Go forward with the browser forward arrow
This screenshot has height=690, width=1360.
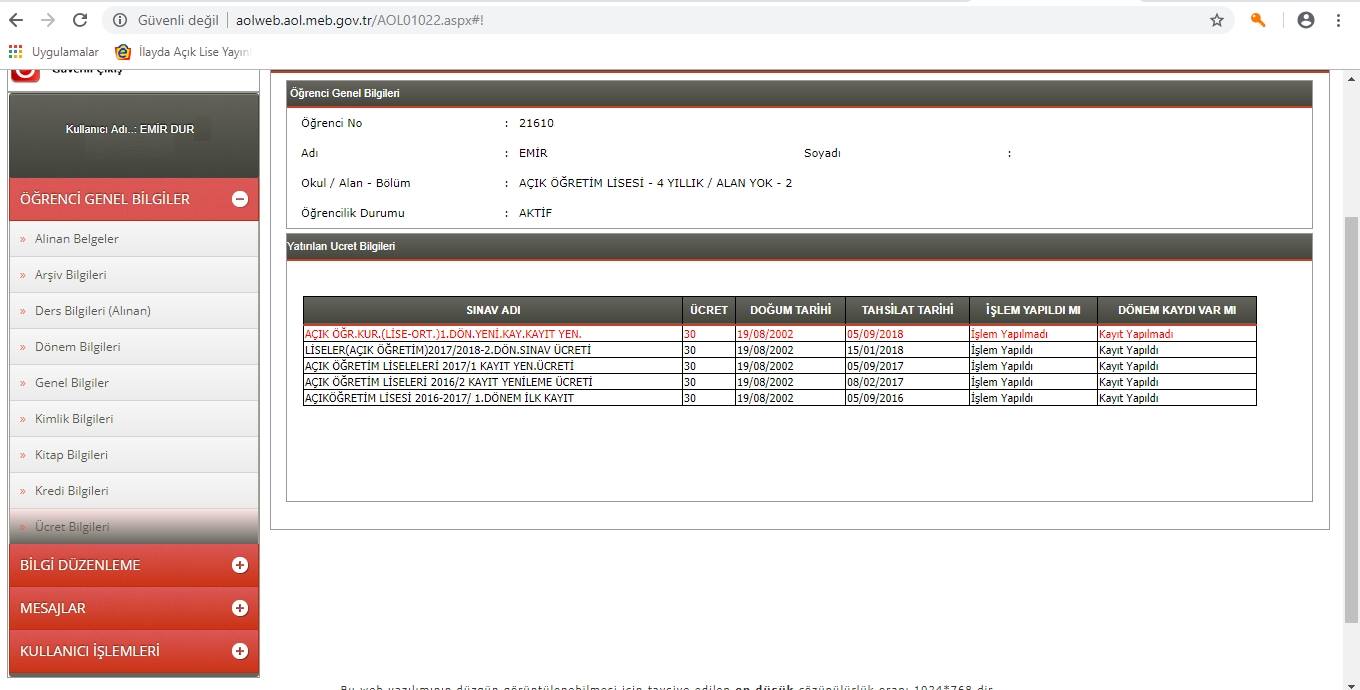(48, 20)
